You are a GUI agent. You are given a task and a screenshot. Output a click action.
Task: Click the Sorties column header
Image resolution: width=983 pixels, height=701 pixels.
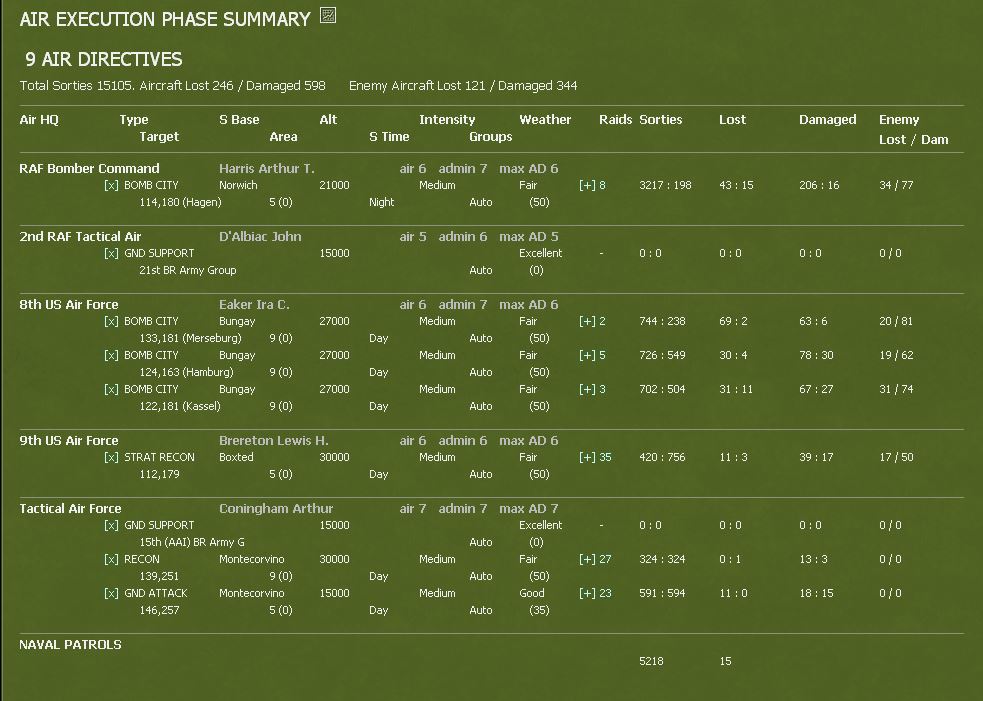pyautogui.click(x=661, y=120)
